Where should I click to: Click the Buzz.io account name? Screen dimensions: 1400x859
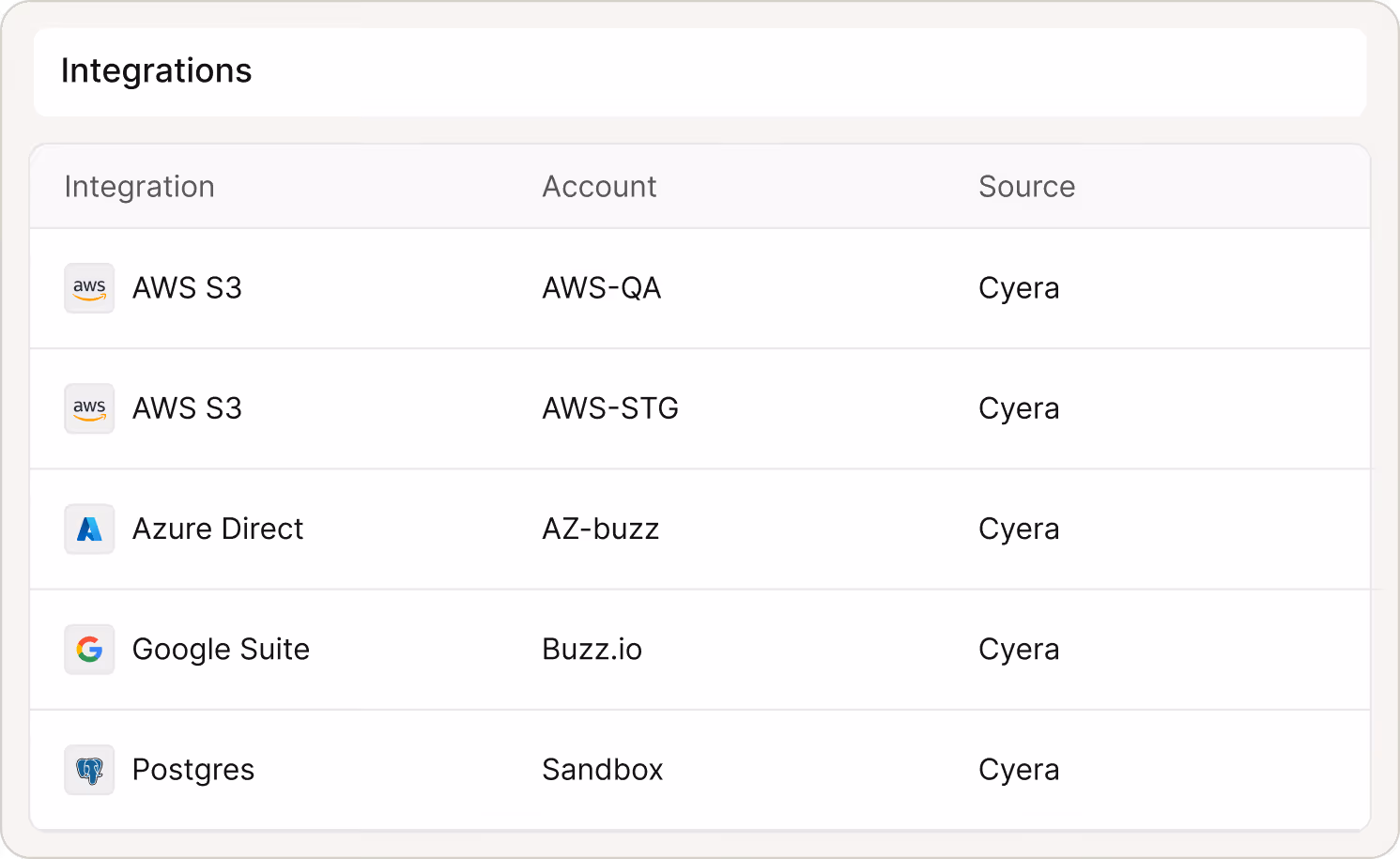592,649
